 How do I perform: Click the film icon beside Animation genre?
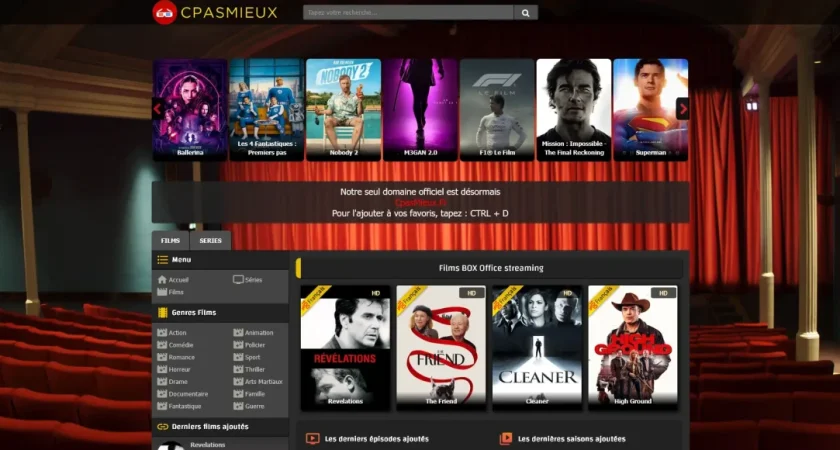238,332
